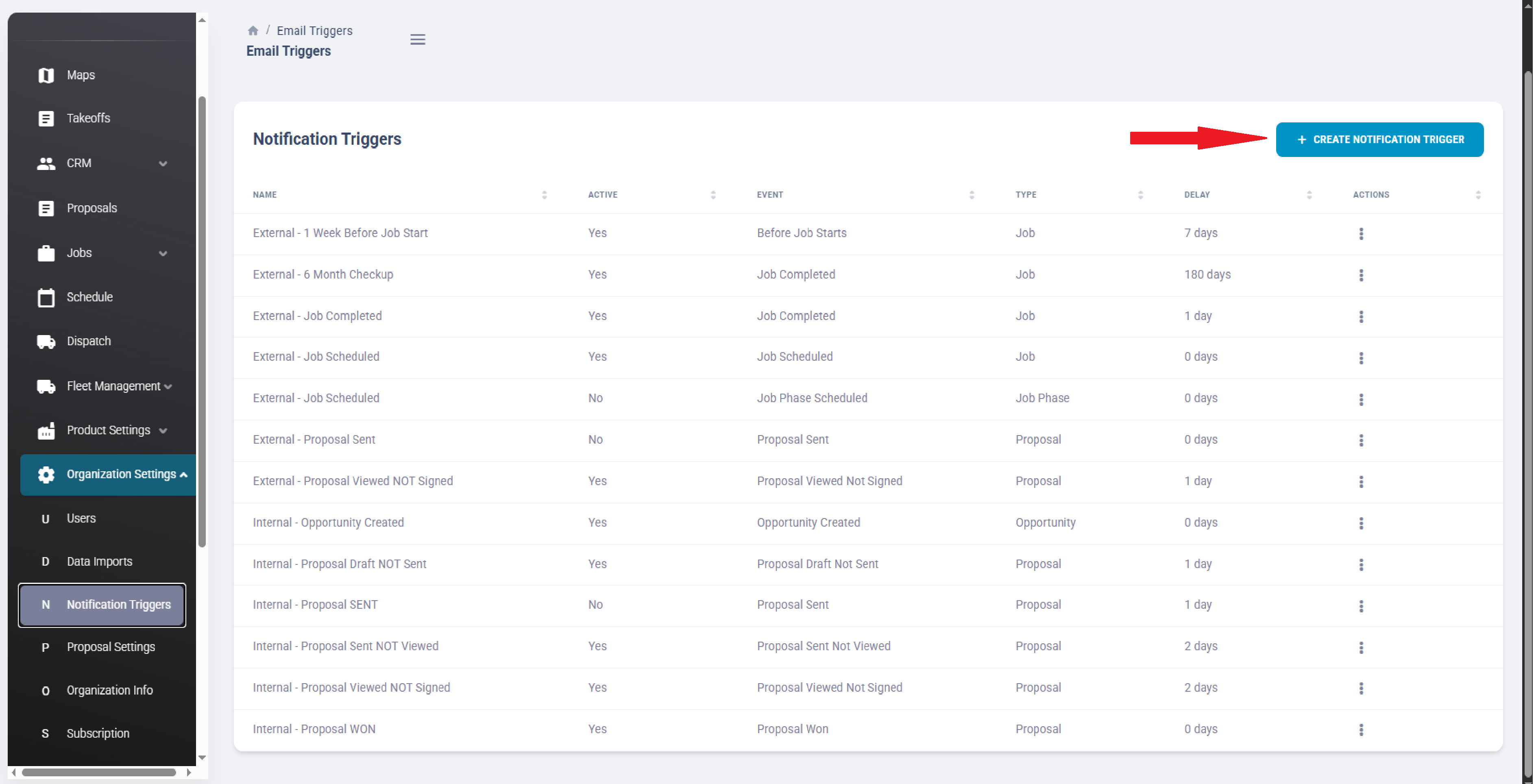1534x784 pixels.
Task: Open actions for External - Proposal Viewed NOT Signed
Action: [1361, 481]
